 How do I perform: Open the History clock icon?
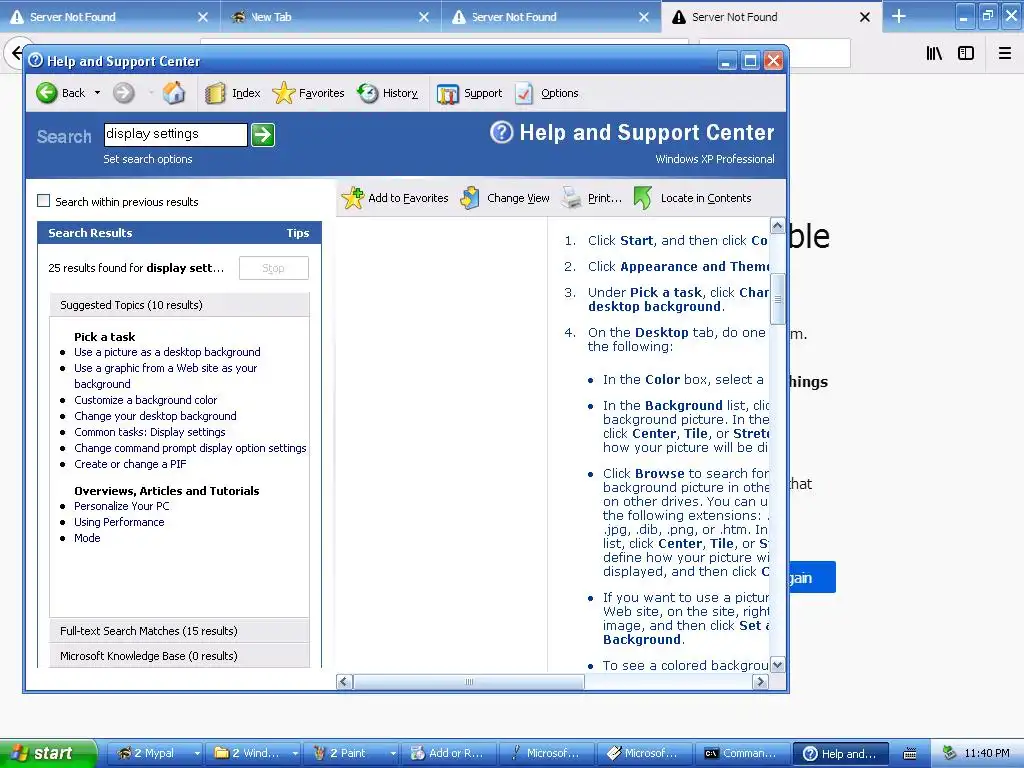tap(368, 93)
